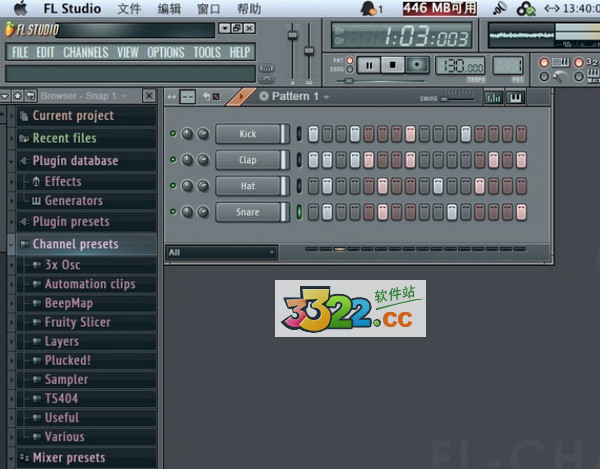
Task: Adjust the main volume slider
Action: click(x=292, y=36)
